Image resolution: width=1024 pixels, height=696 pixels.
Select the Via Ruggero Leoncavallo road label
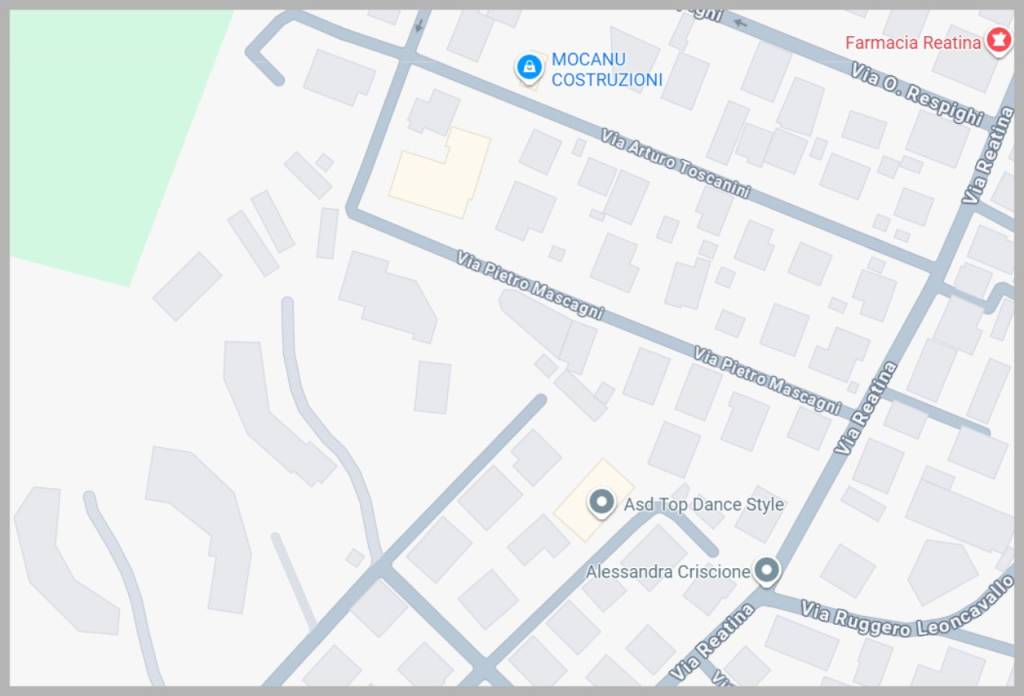click(x=908, y=609)
